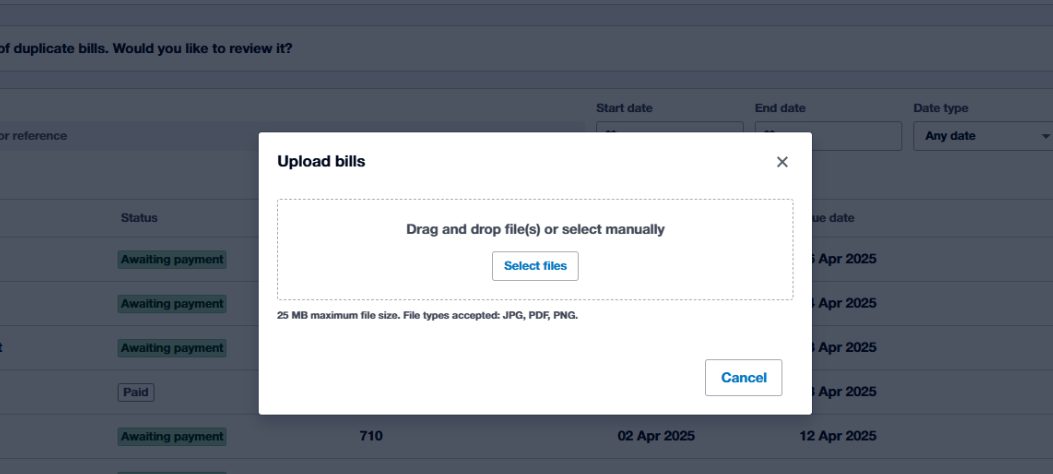
Task: Click the due date column header
Action: 834,218
